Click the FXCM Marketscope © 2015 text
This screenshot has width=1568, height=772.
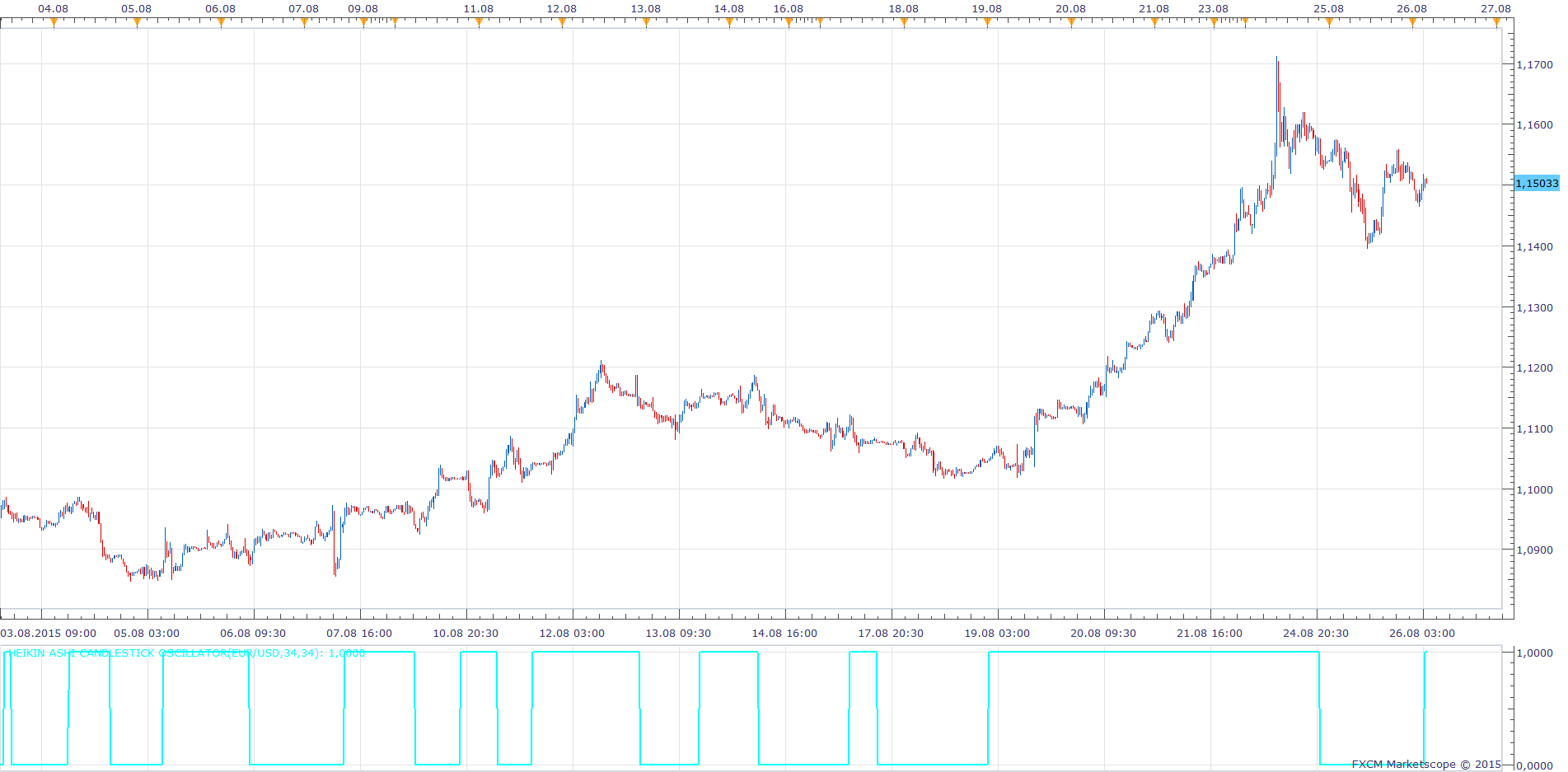(1426, 765)
